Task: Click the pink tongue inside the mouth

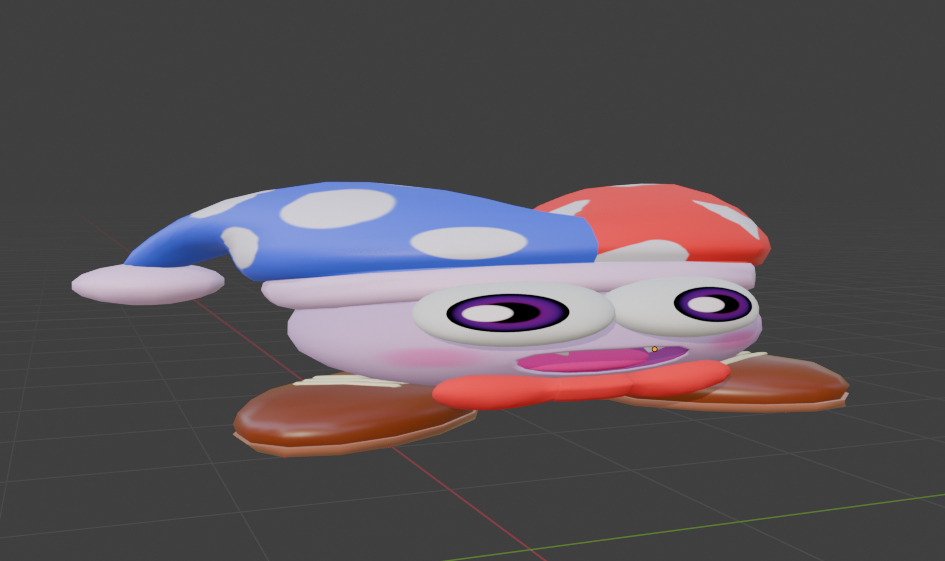Action: coord(580,361)
